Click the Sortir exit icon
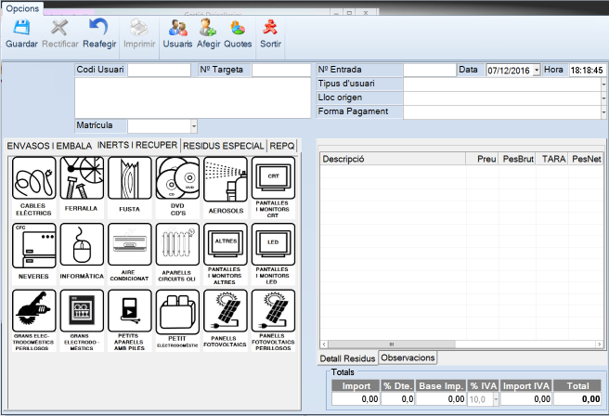Image resolution: width=609 pixels, height=416 pixels. (270, 28)
